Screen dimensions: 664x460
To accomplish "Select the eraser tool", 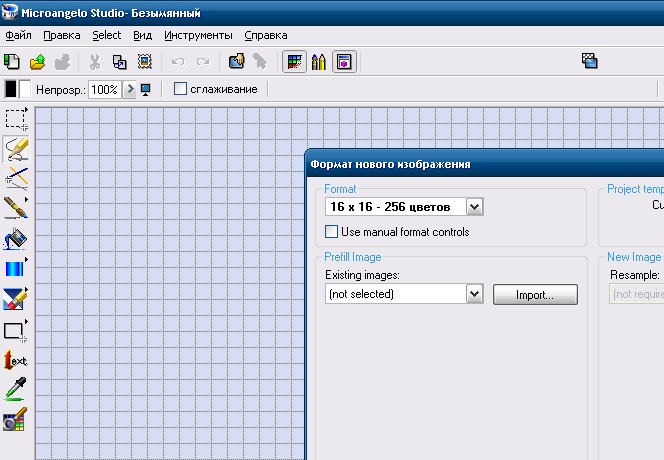I will (15, 299).
